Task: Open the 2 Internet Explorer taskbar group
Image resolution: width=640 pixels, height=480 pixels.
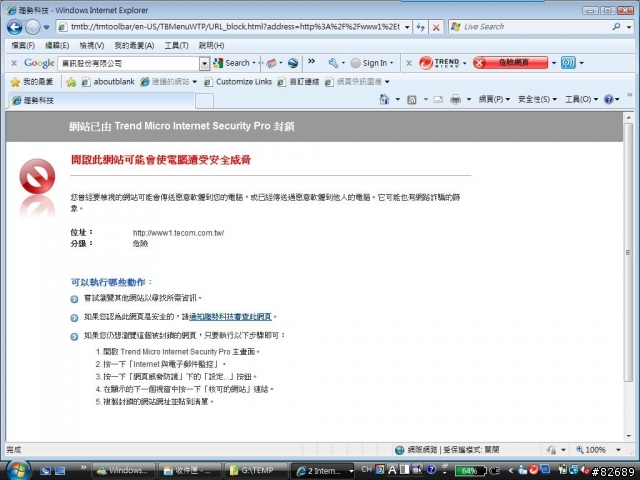Action: pos(322,471)
